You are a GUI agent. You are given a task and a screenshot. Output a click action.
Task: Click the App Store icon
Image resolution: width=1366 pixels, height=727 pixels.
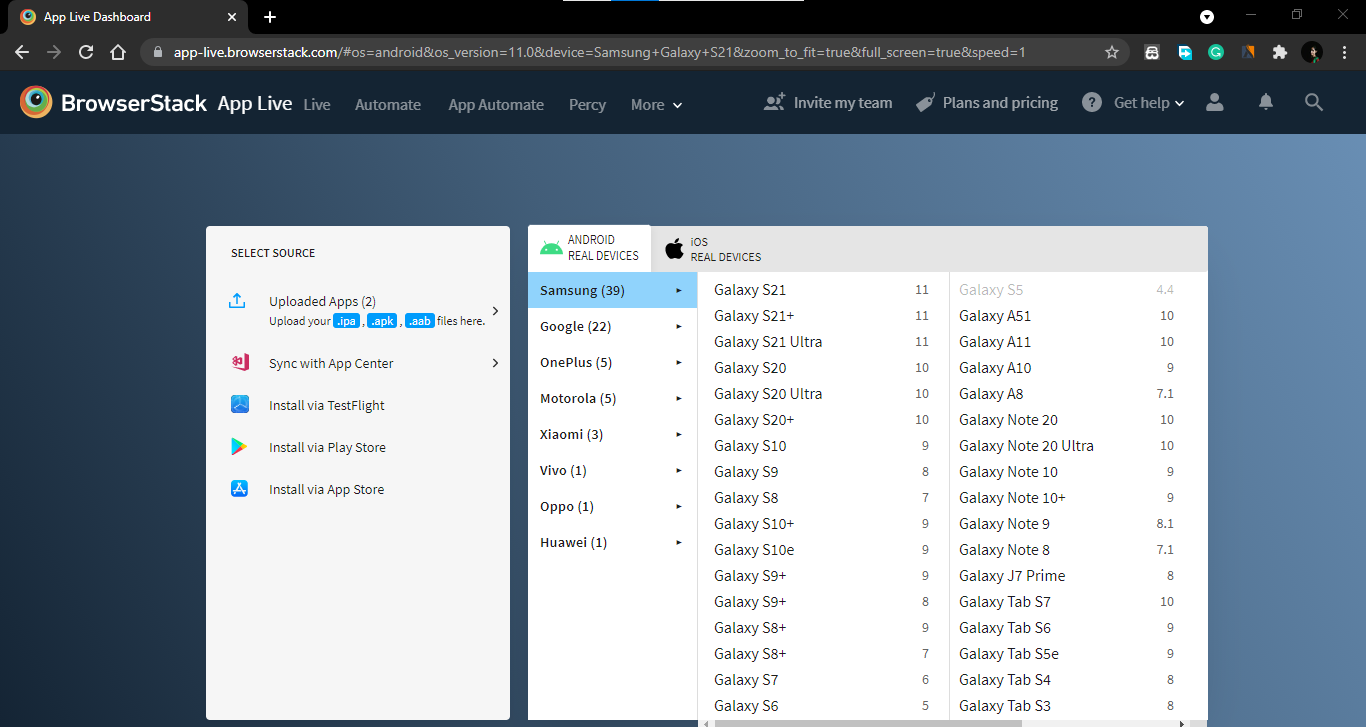[239, 489]
